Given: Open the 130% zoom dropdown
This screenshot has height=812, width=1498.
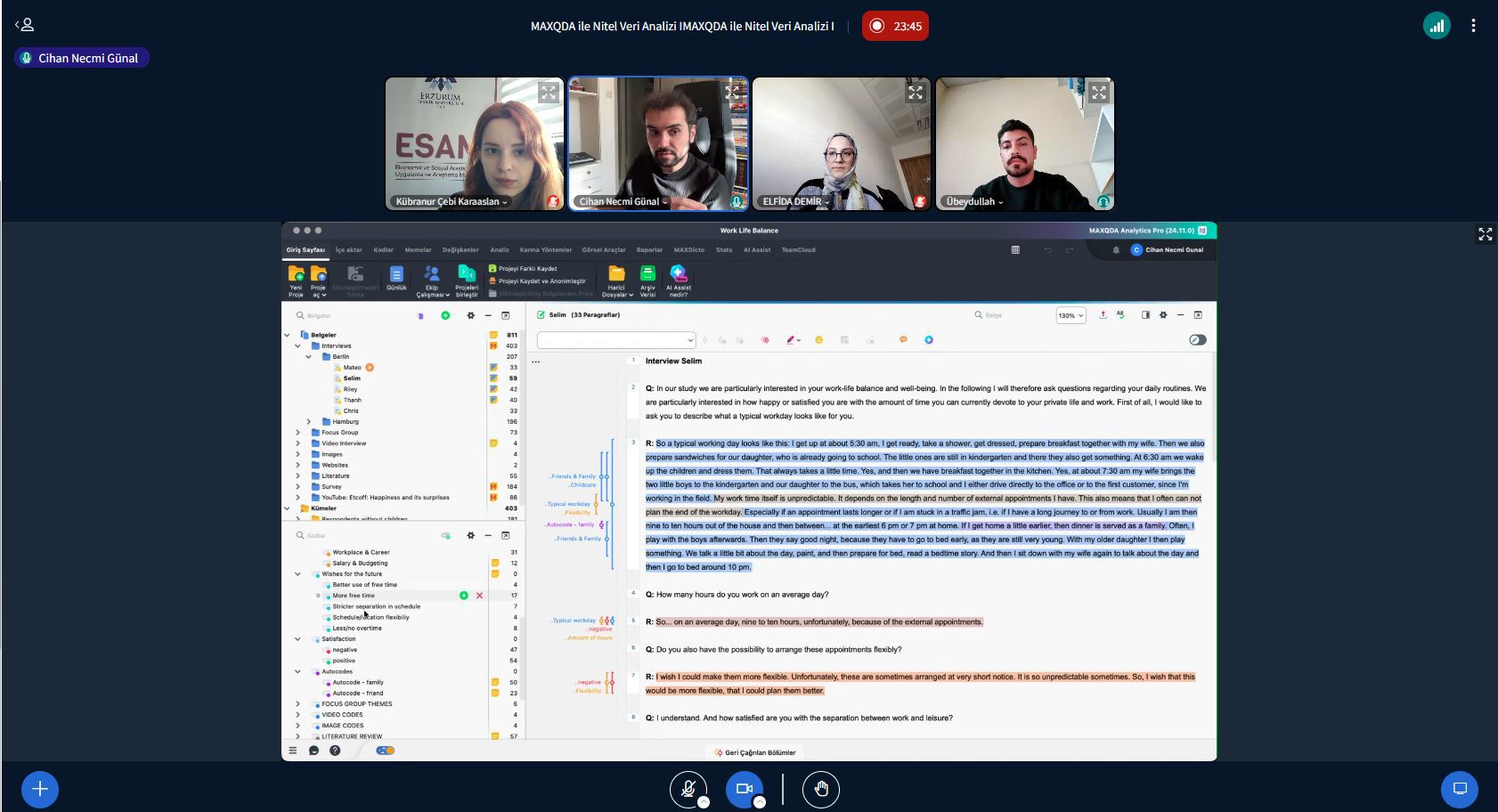Looking at the screenshot, I should point(1070,315).
